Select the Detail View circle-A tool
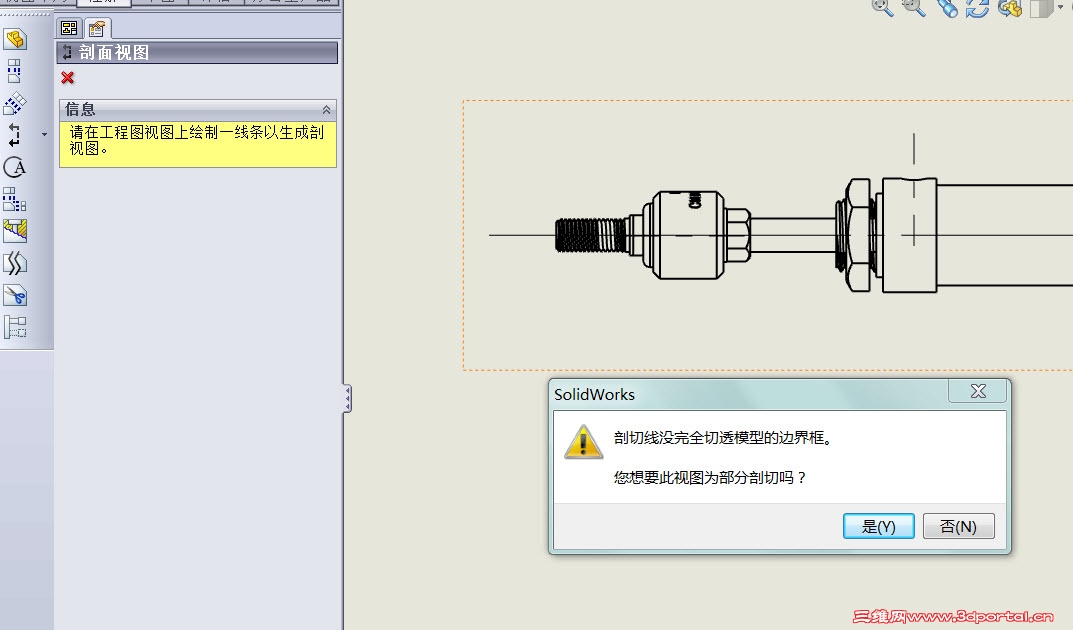The image size is (1073, 630). [15, 167]
